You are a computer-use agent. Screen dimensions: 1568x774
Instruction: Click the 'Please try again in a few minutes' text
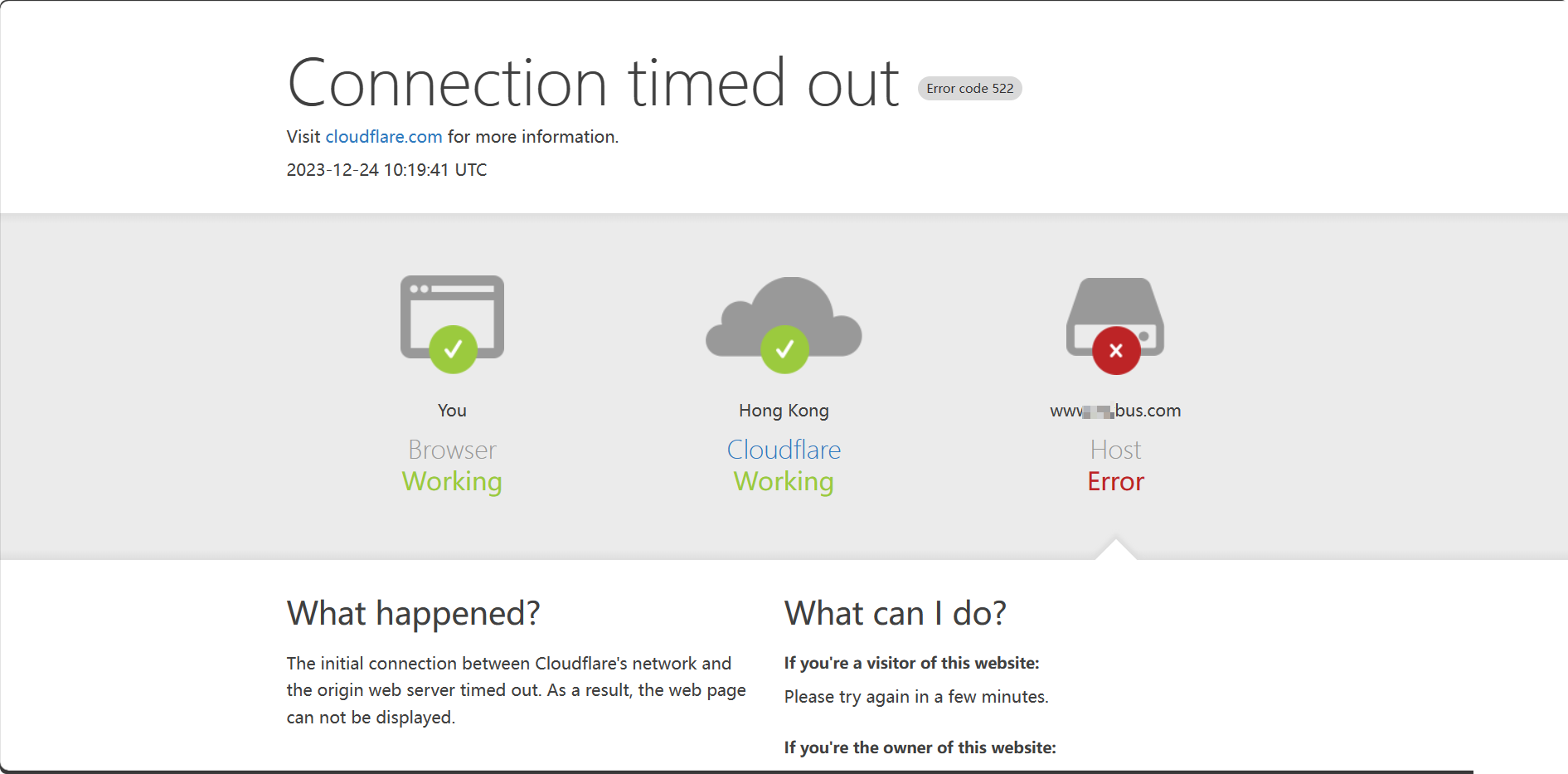915,697
